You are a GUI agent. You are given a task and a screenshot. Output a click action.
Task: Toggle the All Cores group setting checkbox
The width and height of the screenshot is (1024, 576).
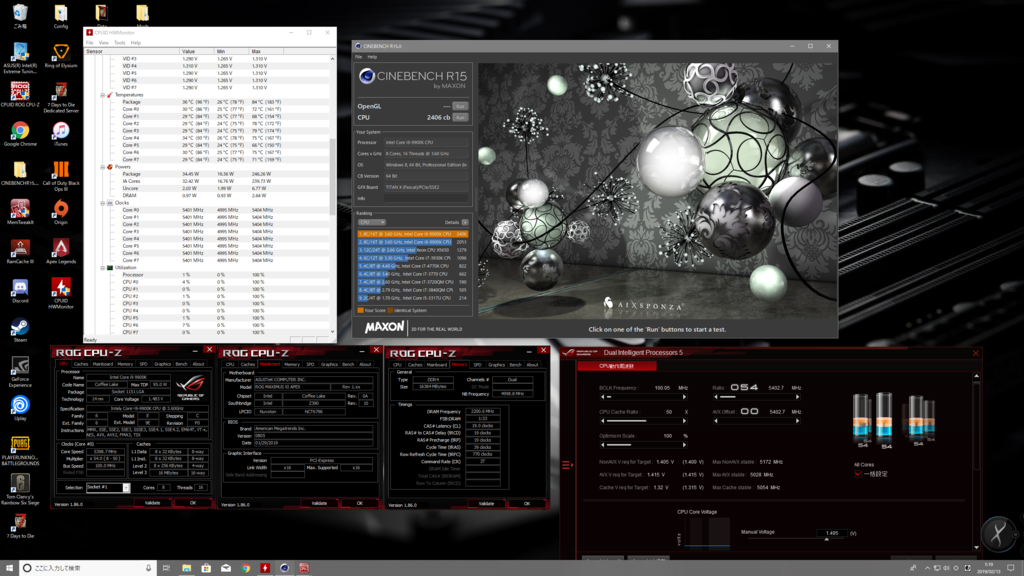[858, 474]
